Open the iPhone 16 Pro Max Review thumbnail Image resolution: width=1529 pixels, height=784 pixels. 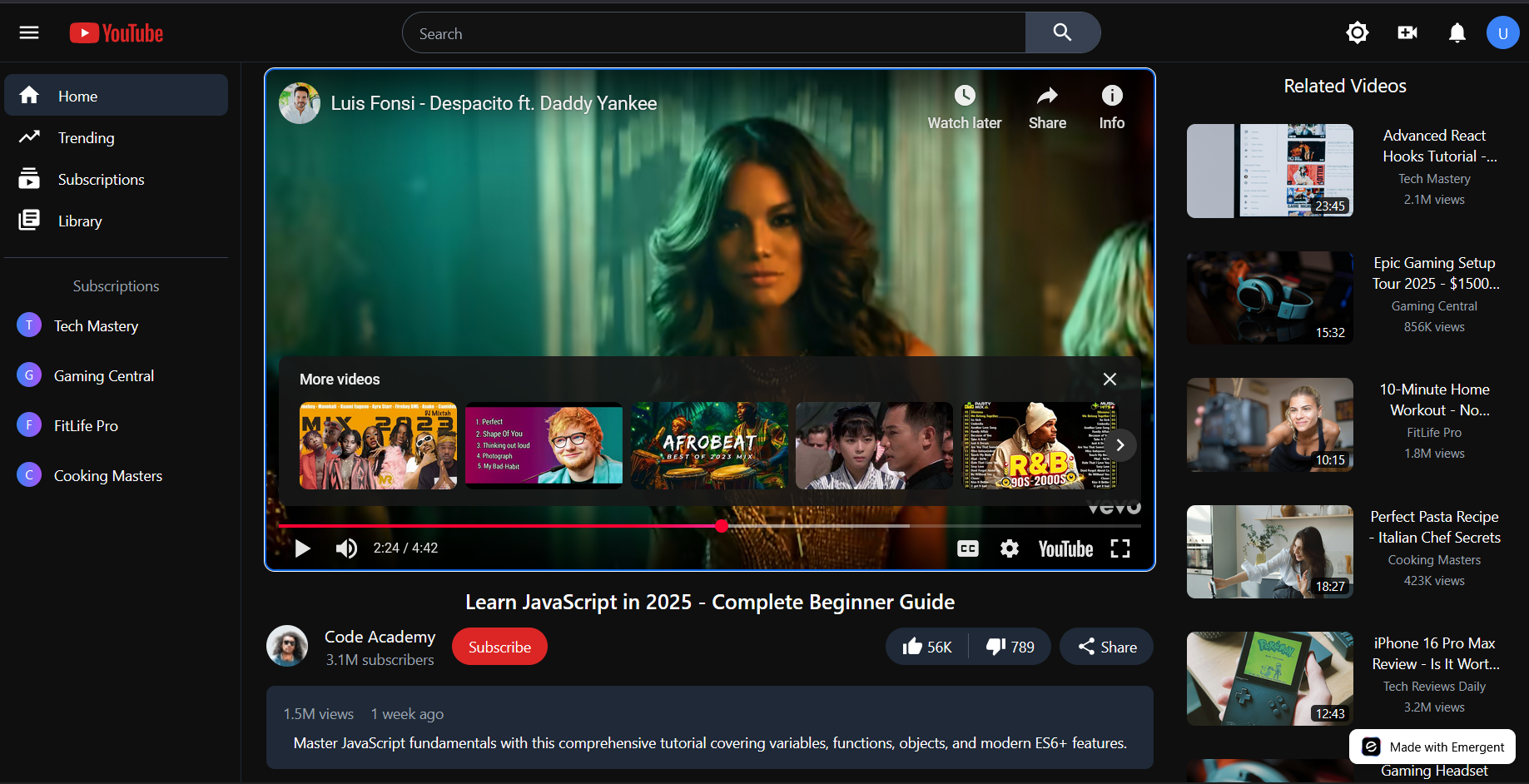1270,678
